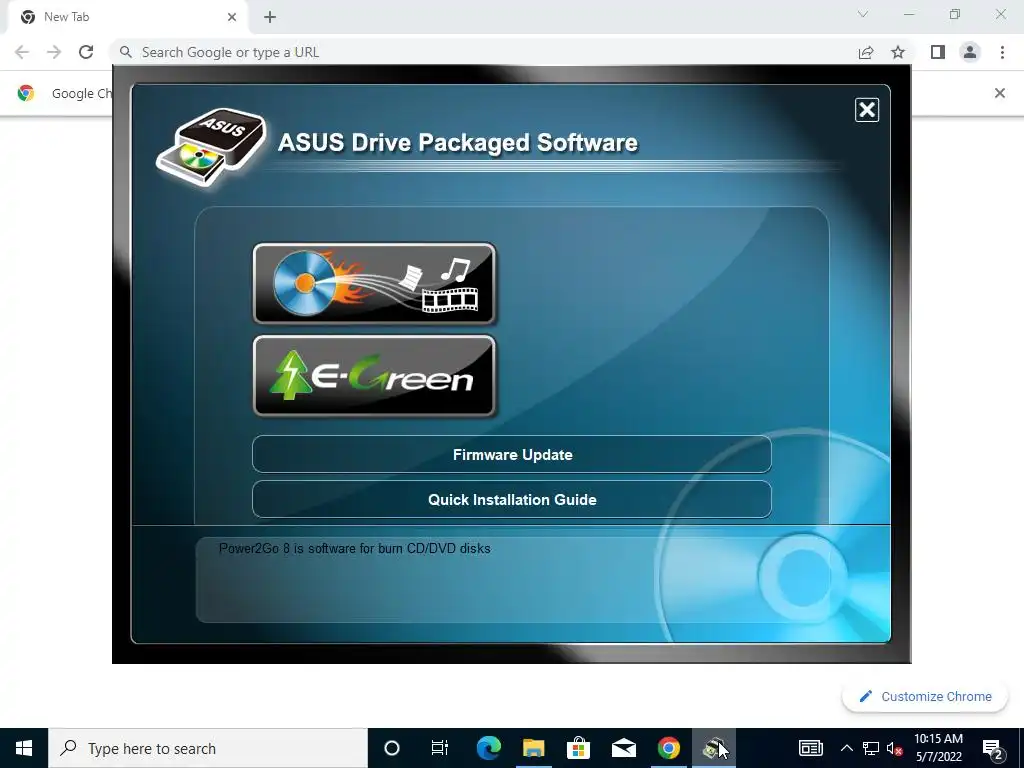This screenshot has width=1024, height=768.
Task: Open Microsoft Store from taskbar
Action: point(579,748)
